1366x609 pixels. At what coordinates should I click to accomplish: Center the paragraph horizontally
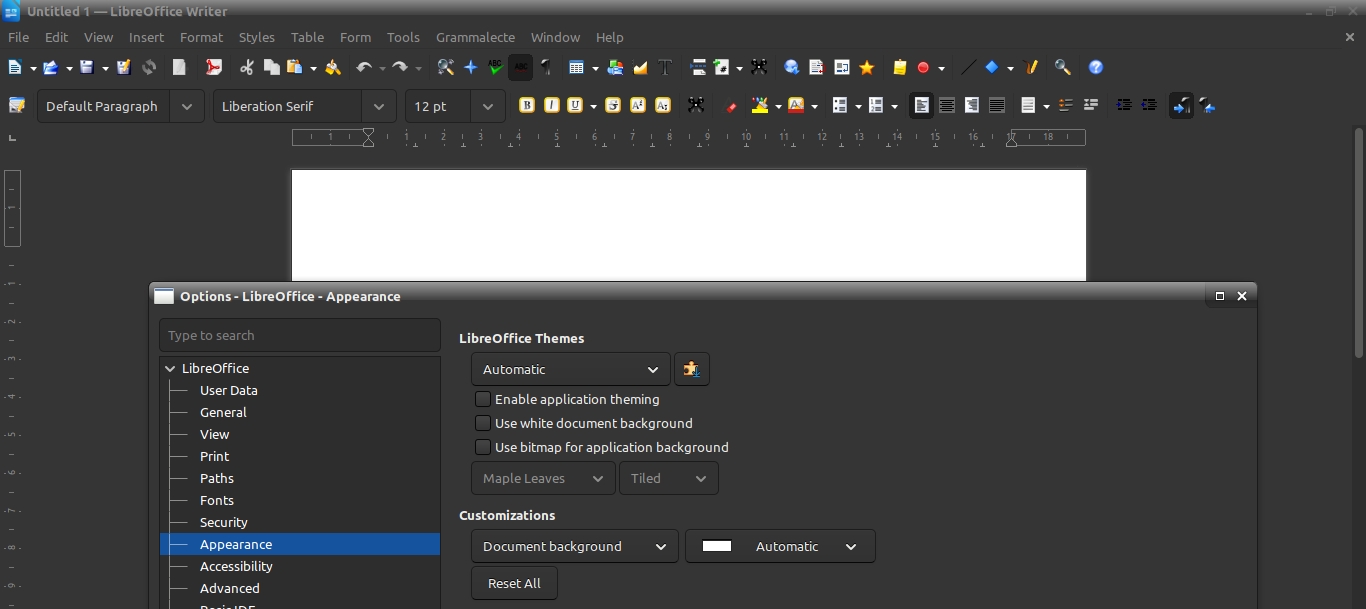(947, 105)
